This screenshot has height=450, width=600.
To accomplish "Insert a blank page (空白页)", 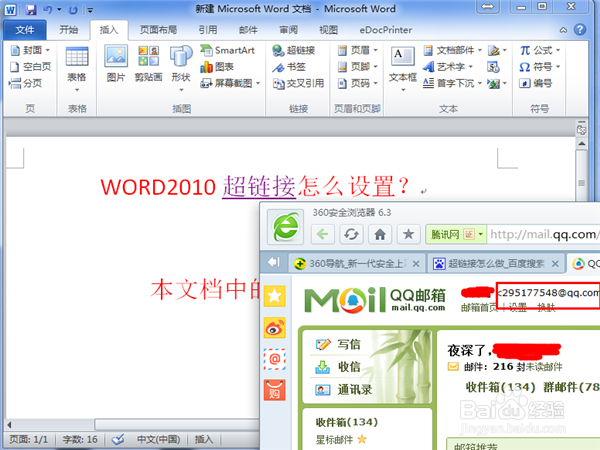I will (30, 67).
